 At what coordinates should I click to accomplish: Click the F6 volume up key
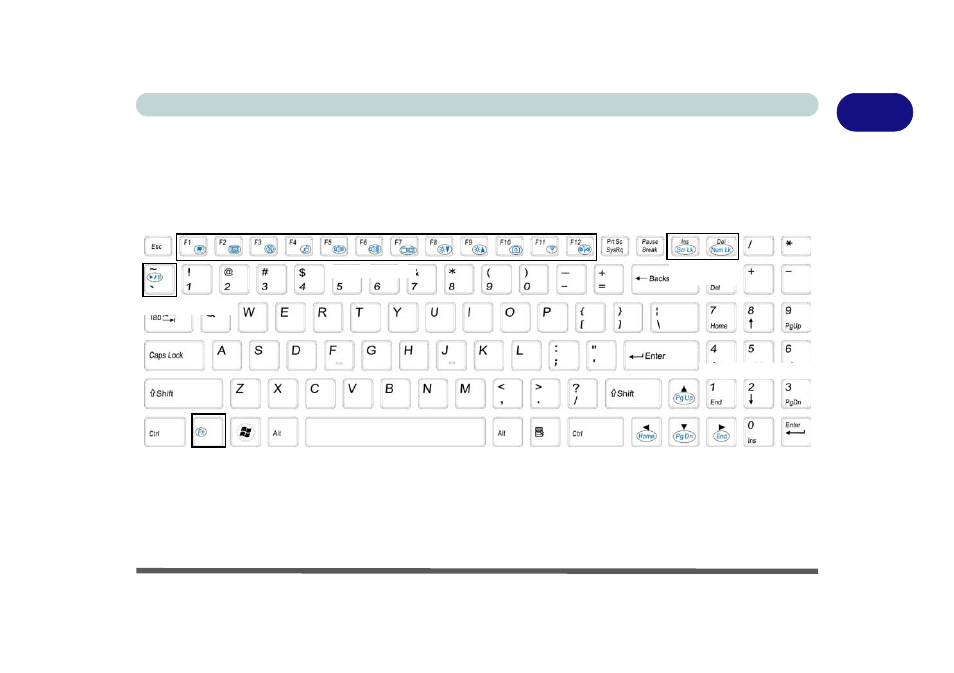(x=369, y=246)
